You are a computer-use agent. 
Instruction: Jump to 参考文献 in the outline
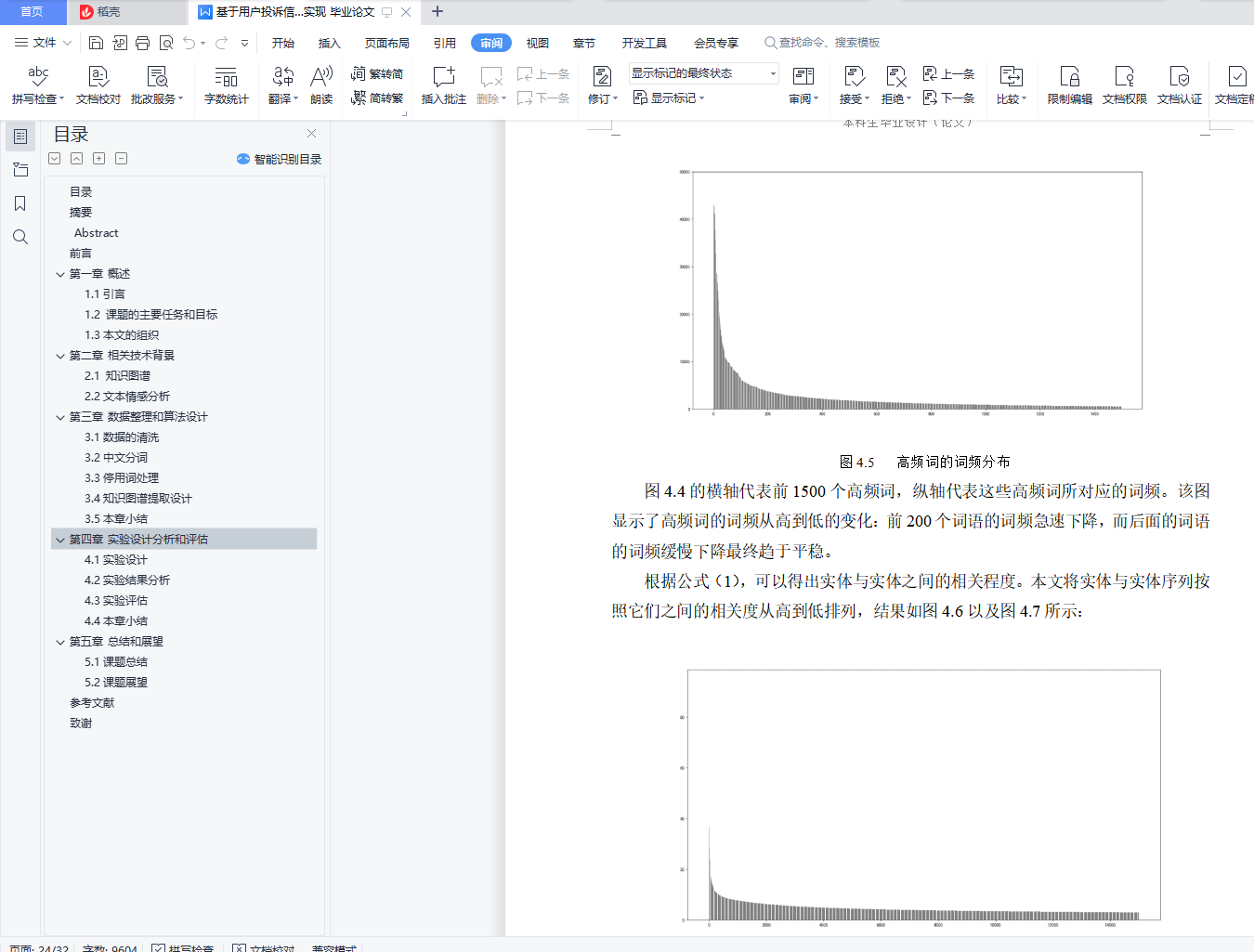[x=92, y=703]
